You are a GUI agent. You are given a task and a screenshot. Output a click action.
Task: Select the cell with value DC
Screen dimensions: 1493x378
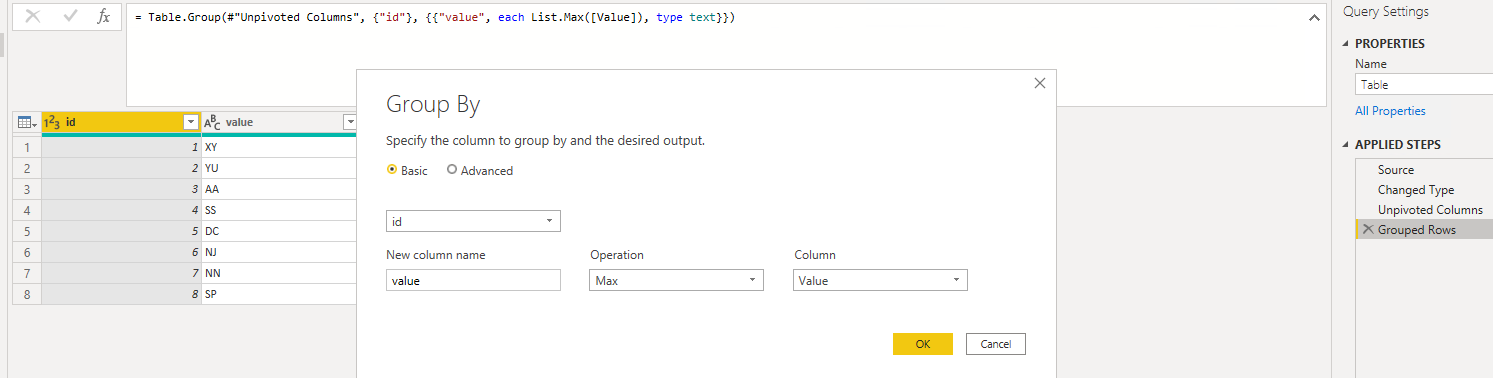279,231
